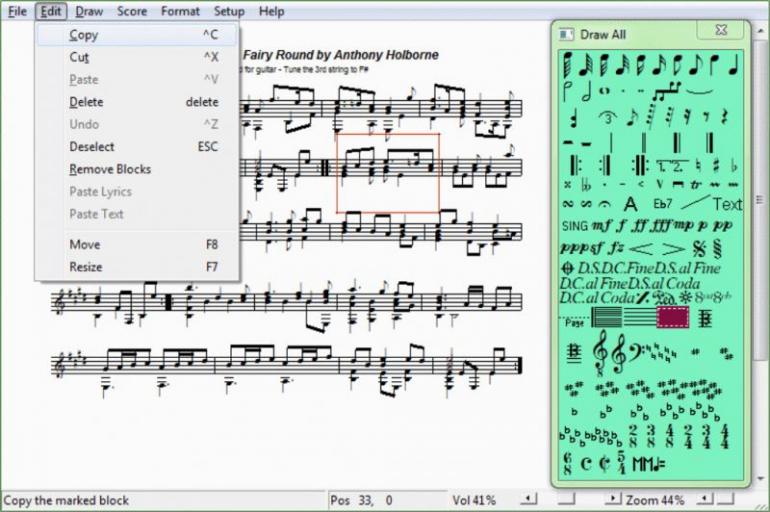
Task: Pick the D.C. al Coda marking
Action: (x=597, y=297)
